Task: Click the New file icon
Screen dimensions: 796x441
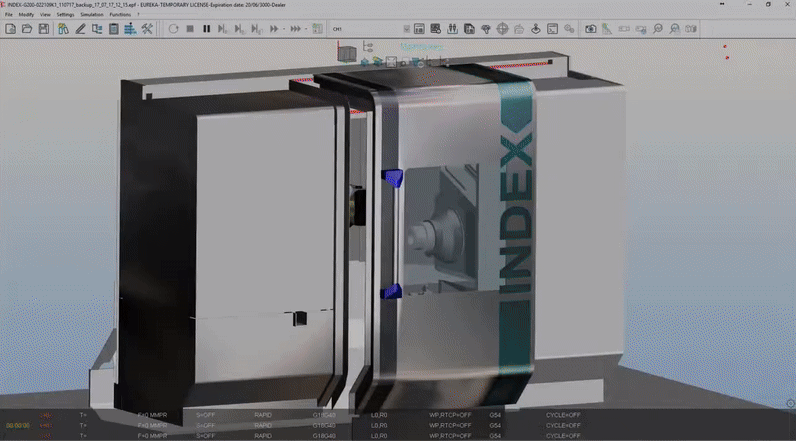Action: [x=10, y=28]
